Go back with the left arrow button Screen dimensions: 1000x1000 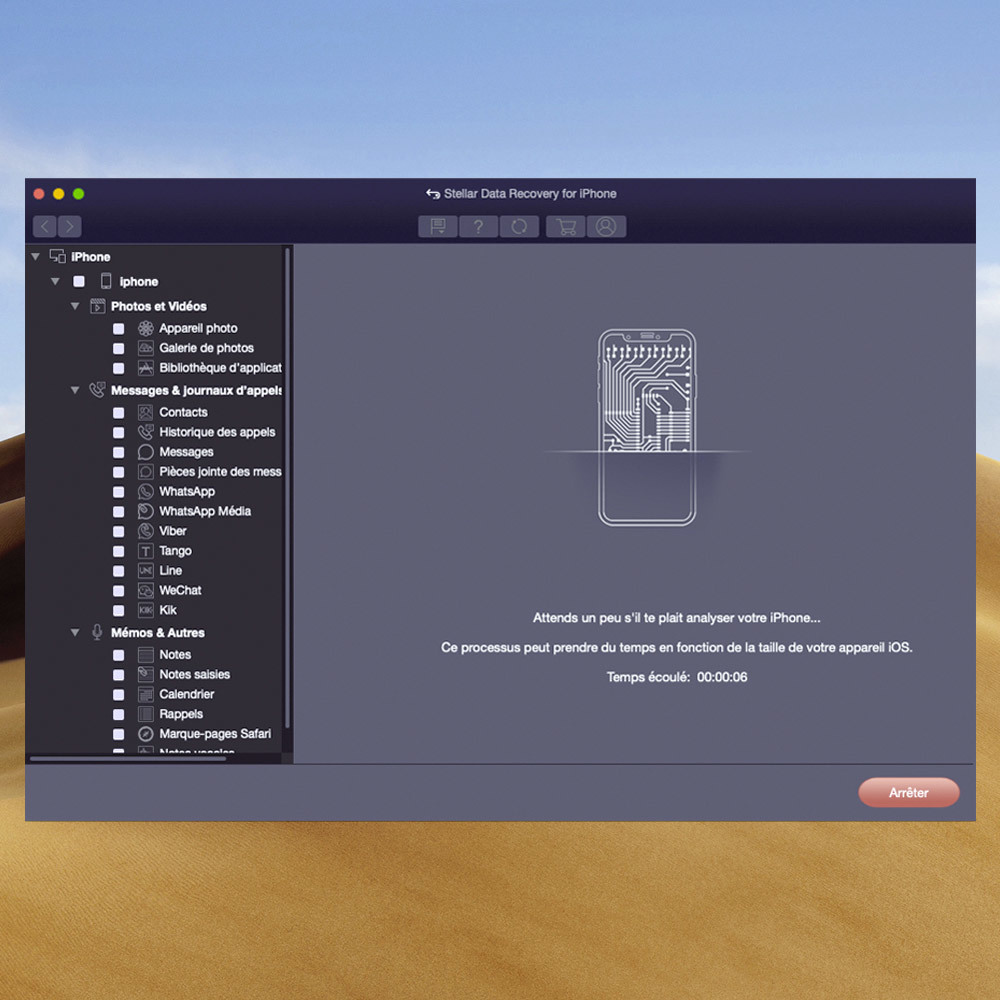[x=45, y=226]
